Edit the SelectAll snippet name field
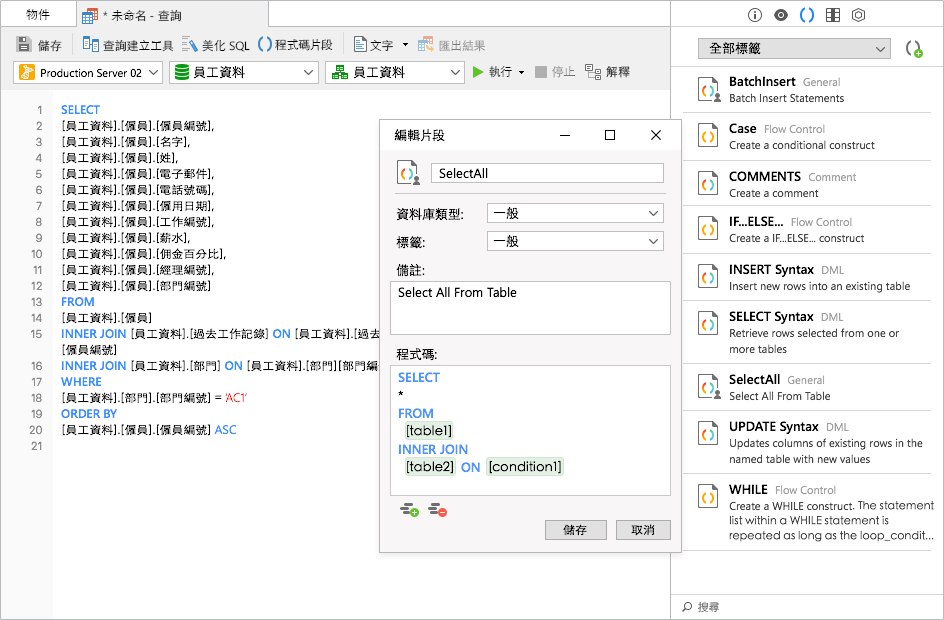This screenshot has width=944, height=620. (547, 173)
